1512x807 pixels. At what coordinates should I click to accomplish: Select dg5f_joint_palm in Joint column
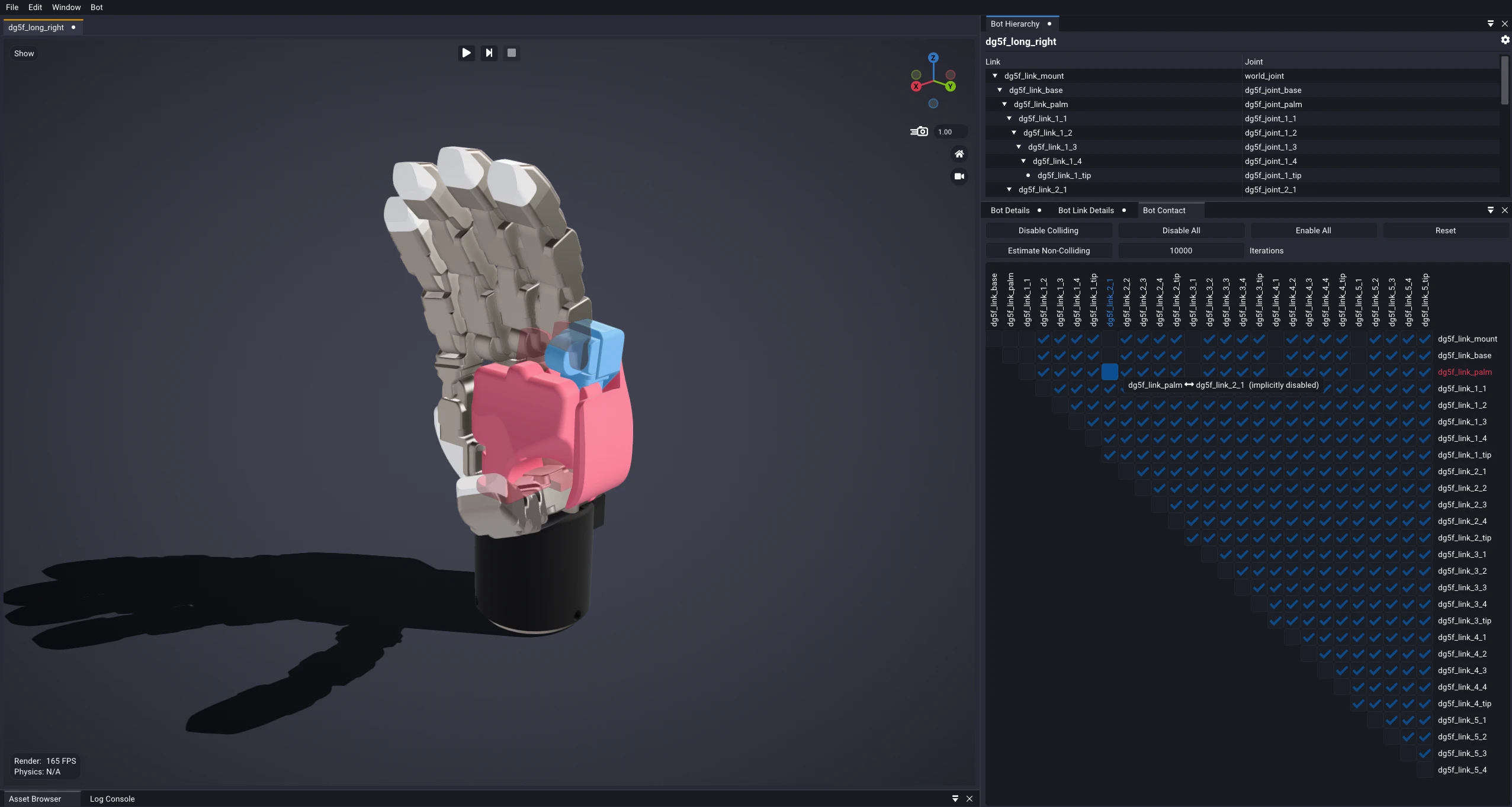pos(1273,104)
